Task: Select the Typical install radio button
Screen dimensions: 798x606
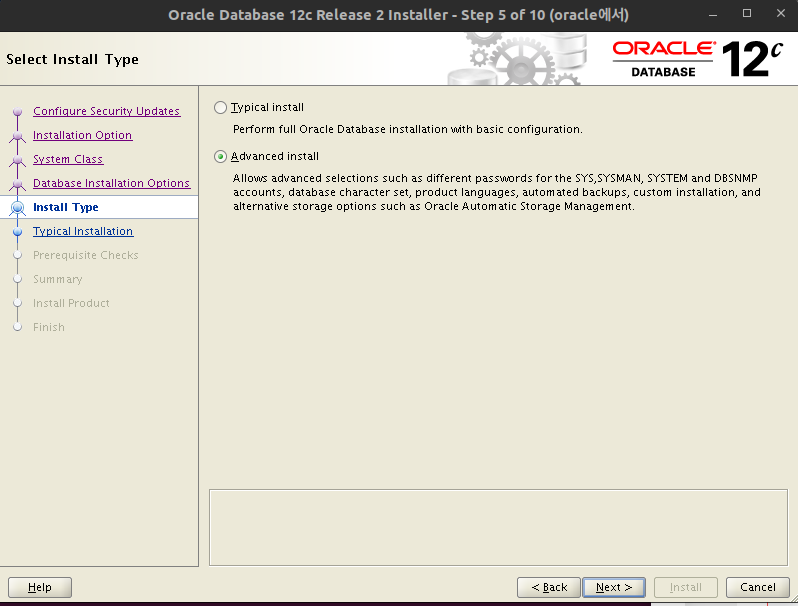Action: coord(220,107)
